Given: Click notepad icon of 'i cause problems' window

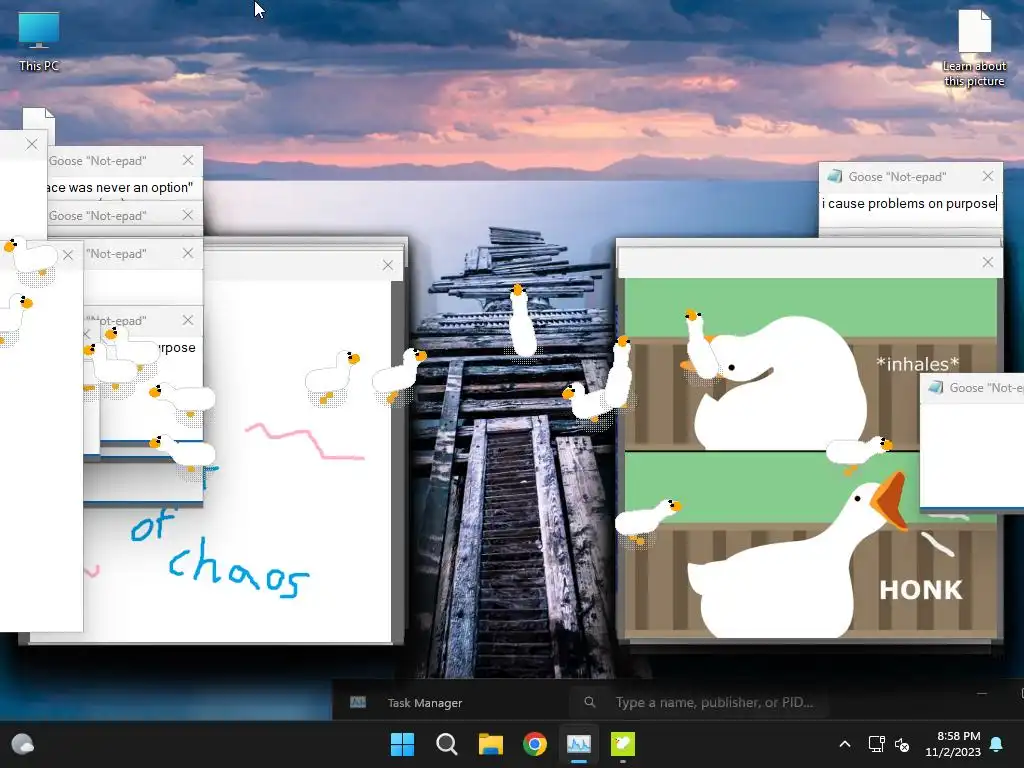Looking at the screenshot, I should (834, 176).
